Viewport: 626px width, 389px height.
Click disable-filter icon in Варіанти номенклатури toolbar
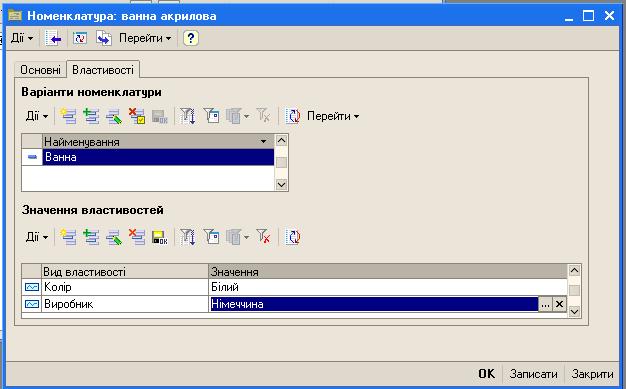click(263, 116)
